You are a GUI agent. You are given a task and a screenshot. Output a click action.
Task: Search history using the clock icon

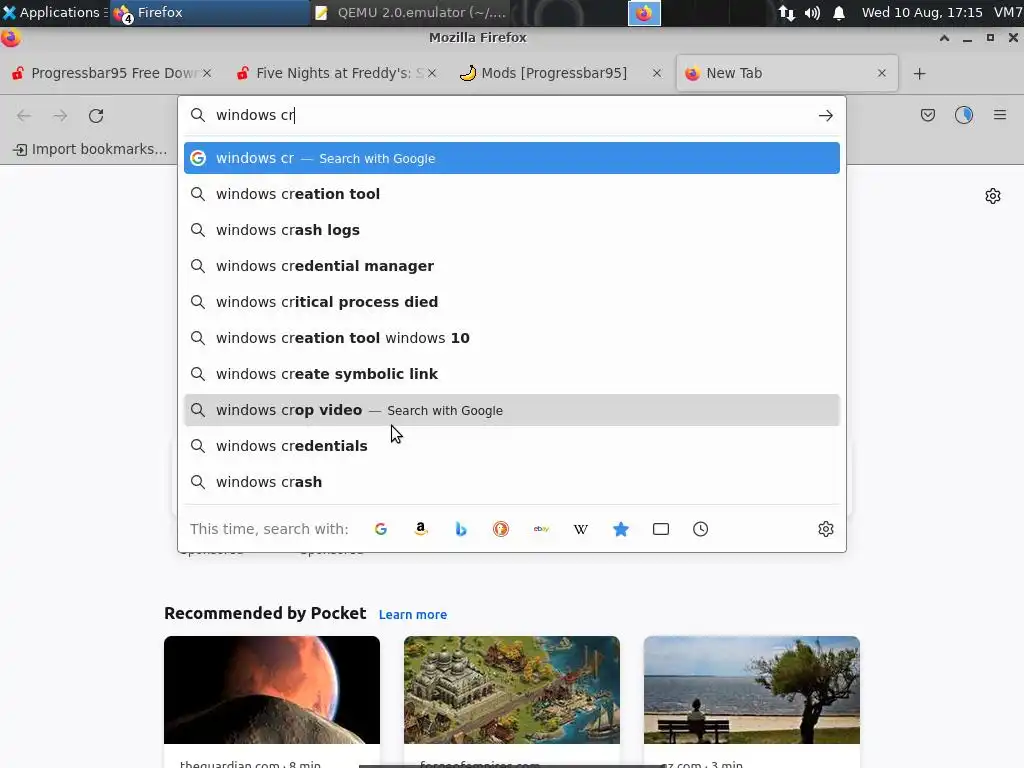point(701,529)
